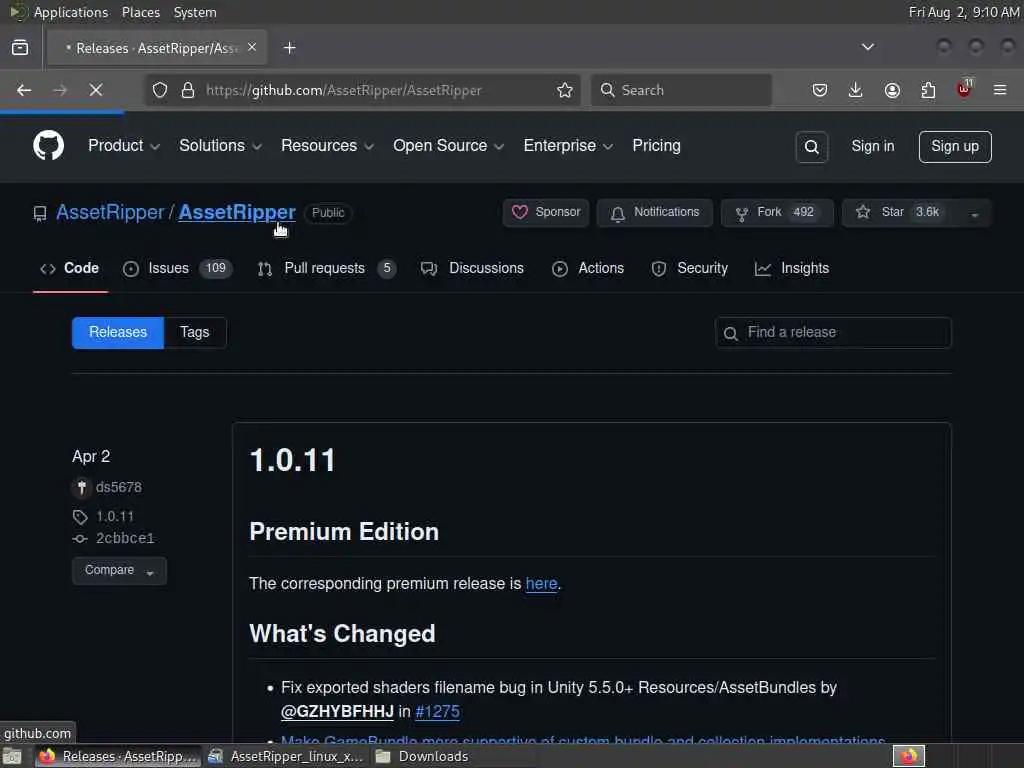The width and height of the screenshot is (1024, 768).
Task: Open pull request #1275 link
Action: 438,711
